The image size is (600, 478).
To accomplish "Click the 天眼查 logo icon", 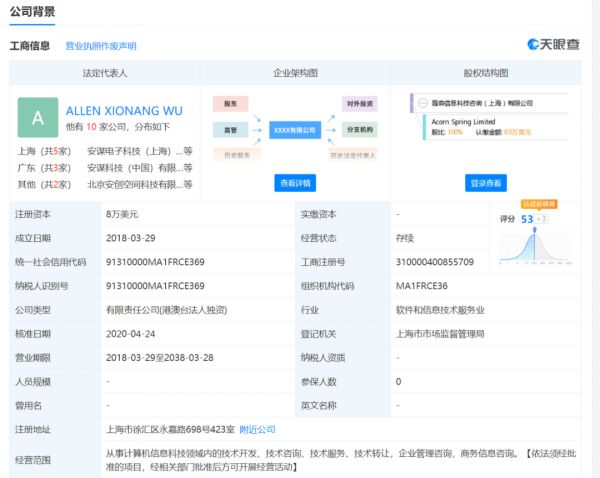I will 533,45.
